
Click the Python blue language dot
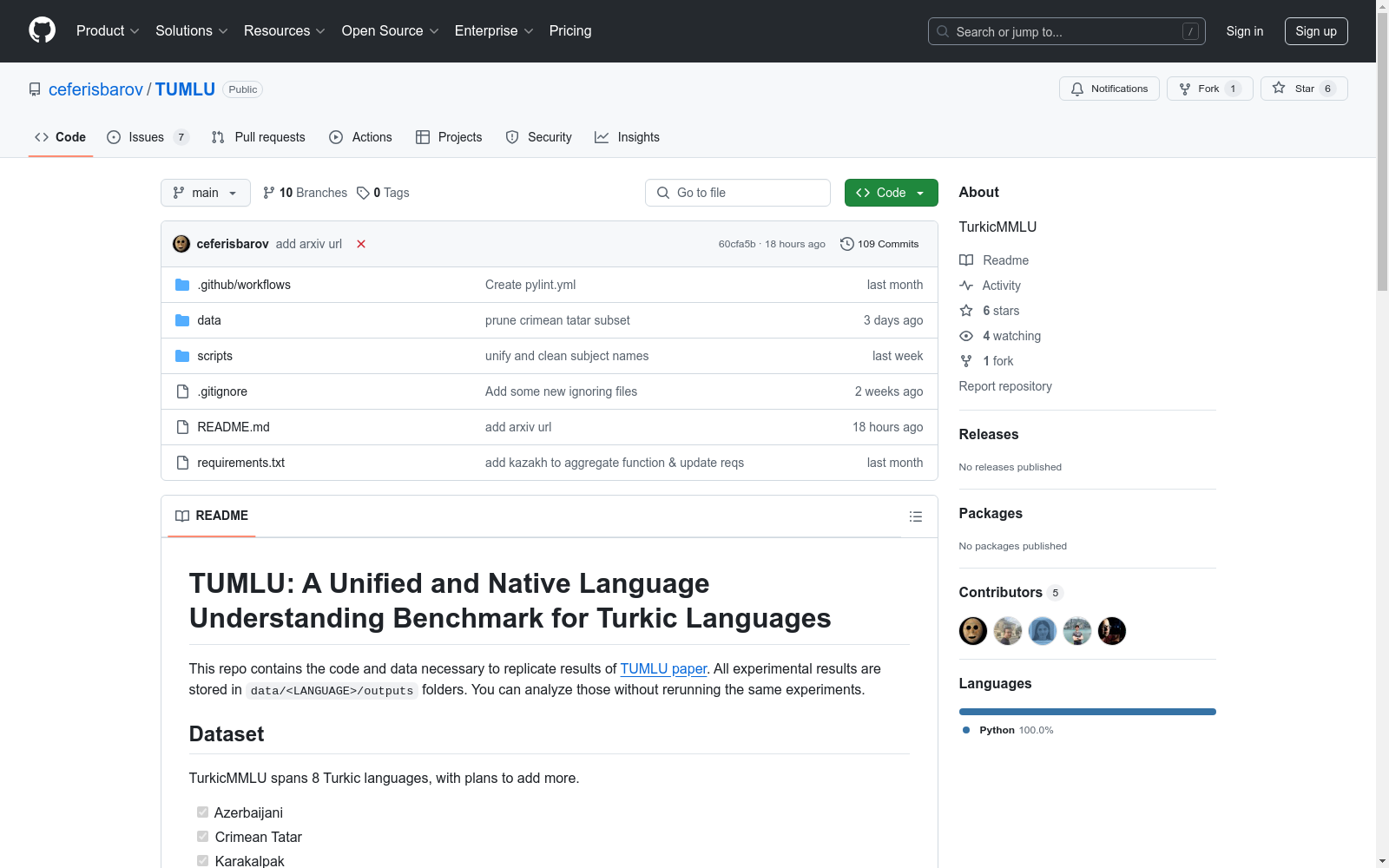pyautogui.click(x=966, y=730)
